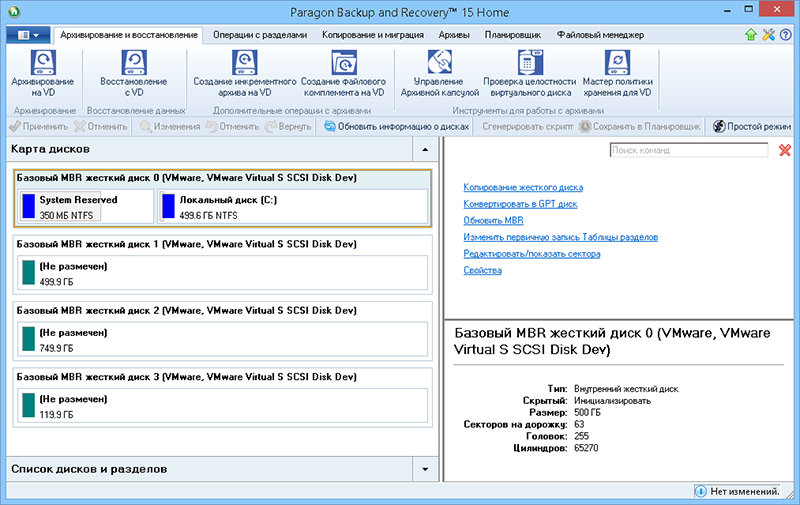Collapse the Карта дисков panel
This screenshot has height=505, width=800.
(x=424, y=149)
